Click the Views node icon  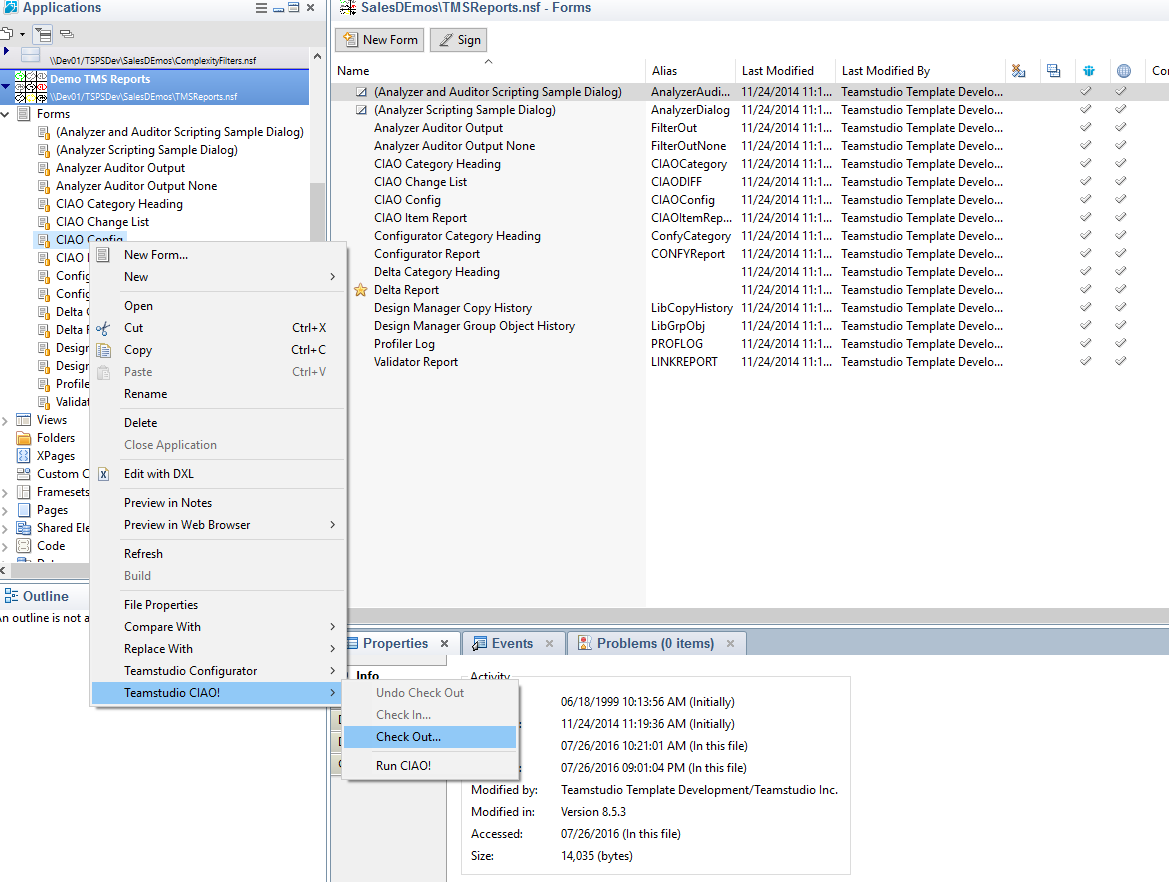pyautogui.click(x=24, y=420)
